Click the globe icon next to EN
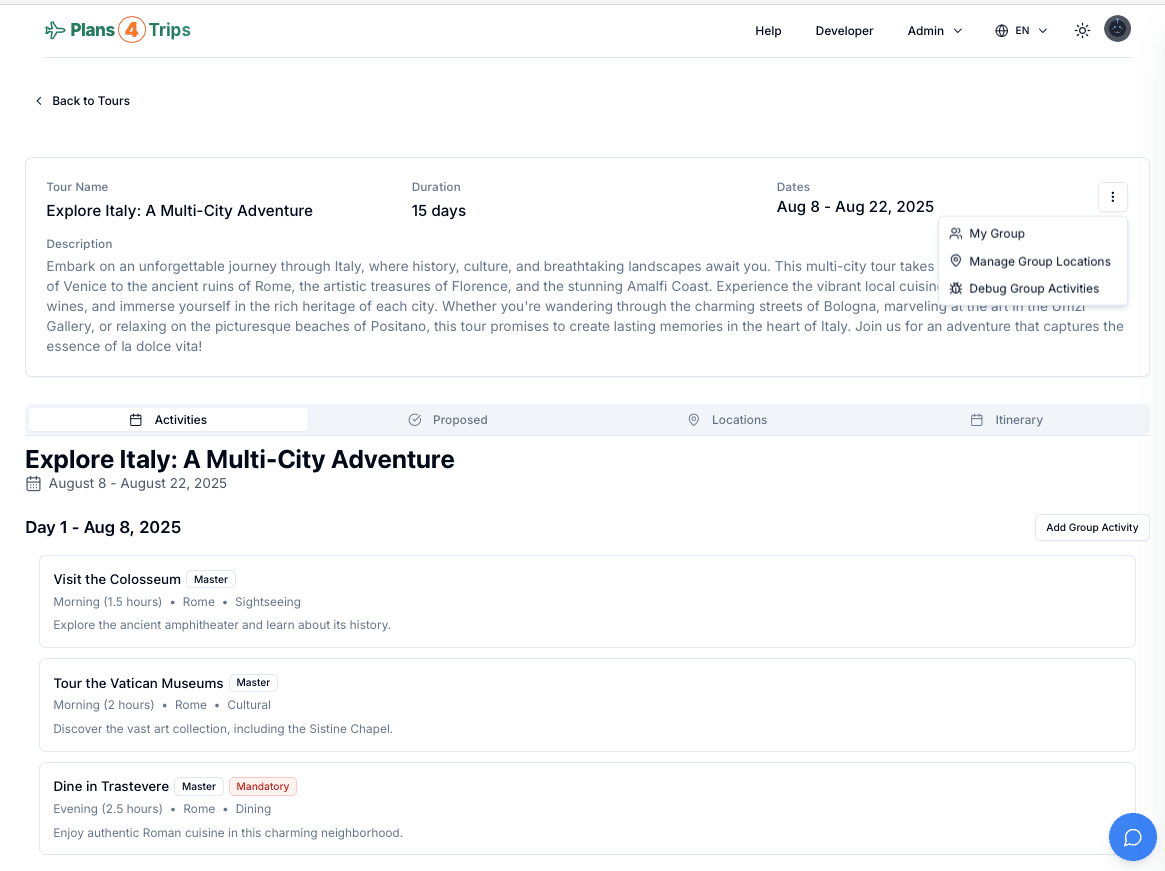1165x871 pixels. (1000, 30)
